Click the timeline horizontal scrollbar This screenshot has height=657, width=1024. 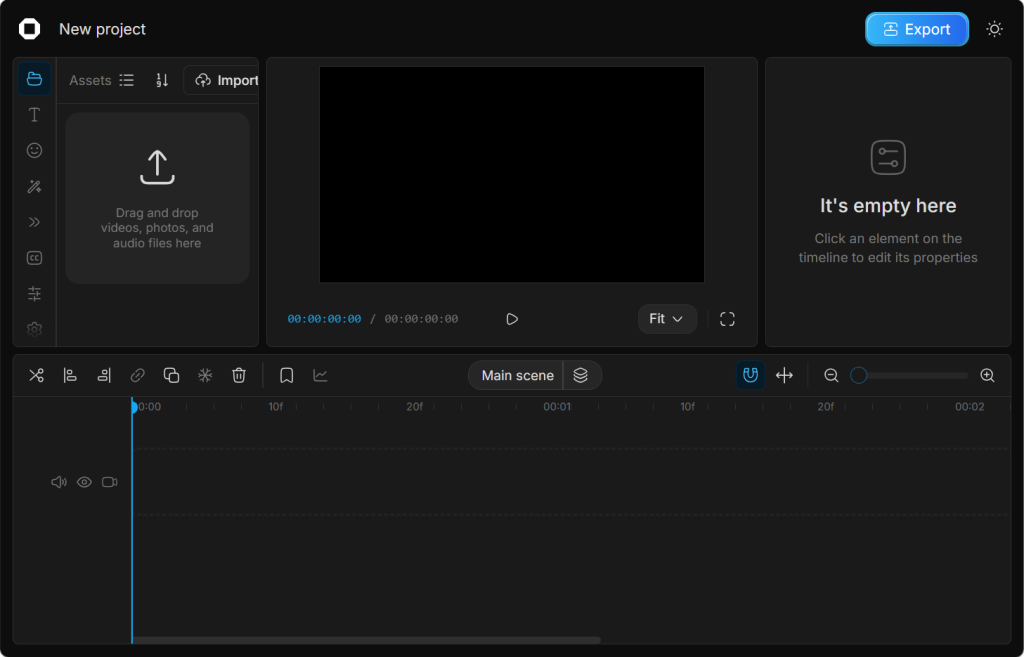pyautogui.click(x=366, y=640)
